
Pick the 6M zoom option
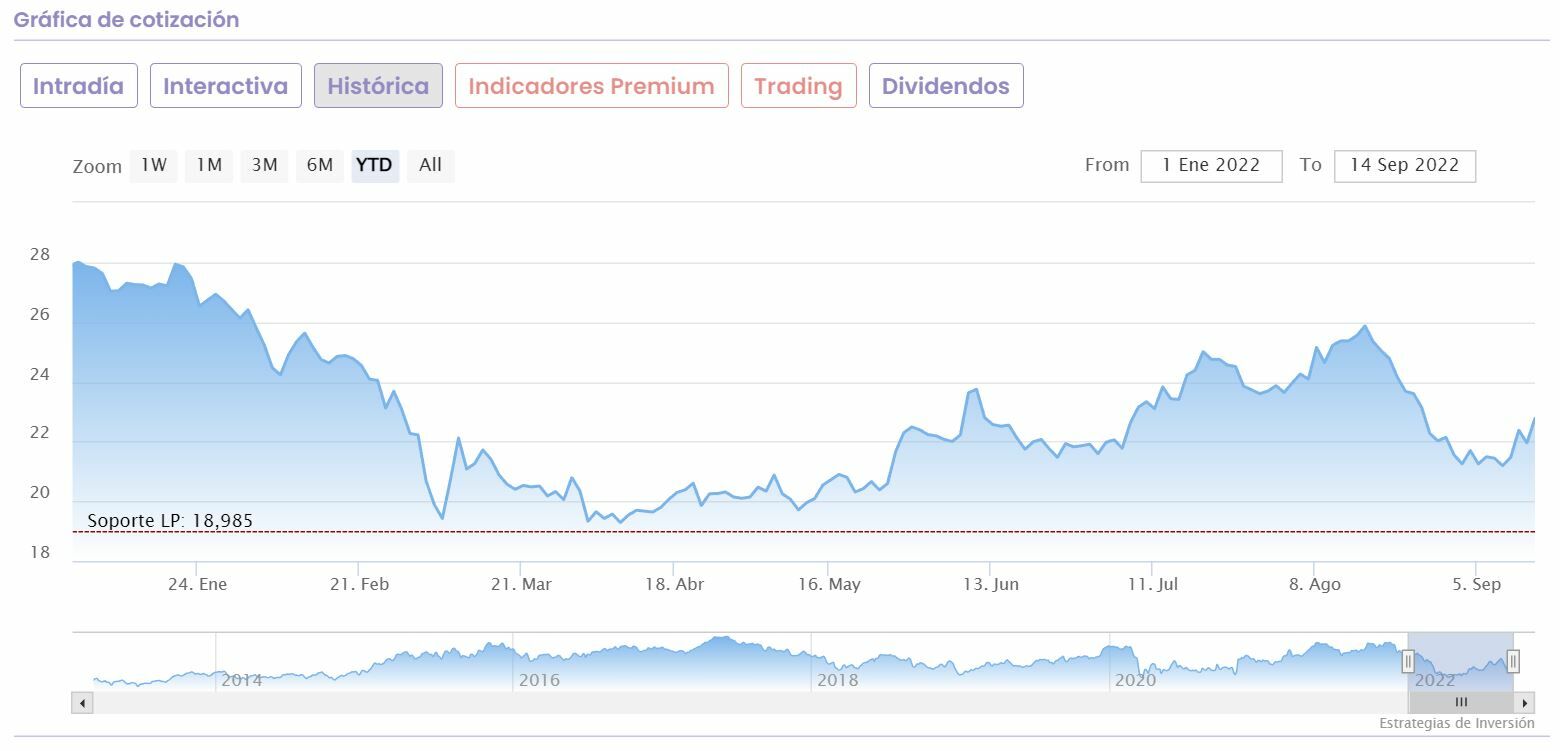tap(320, 165)
